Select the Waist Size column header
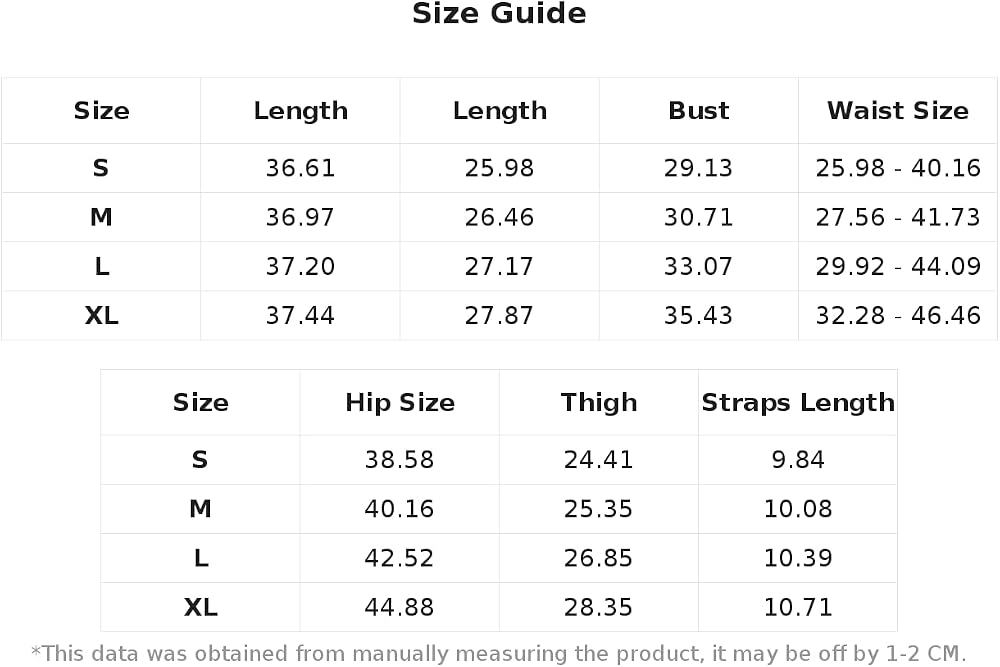The height and width of the screenshot is (667, 1000). 897,111
